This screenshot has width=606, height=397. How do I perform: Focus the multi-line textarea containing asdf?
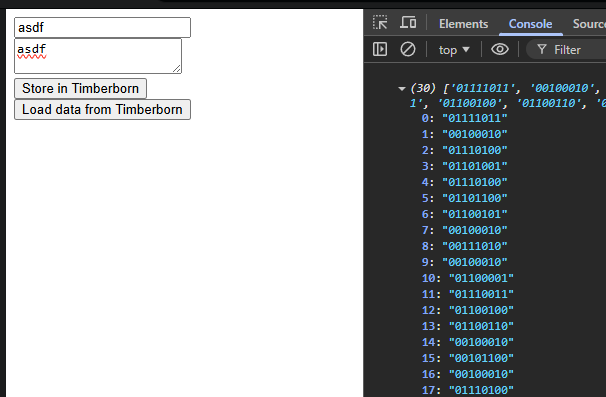[x=98, y=56]
